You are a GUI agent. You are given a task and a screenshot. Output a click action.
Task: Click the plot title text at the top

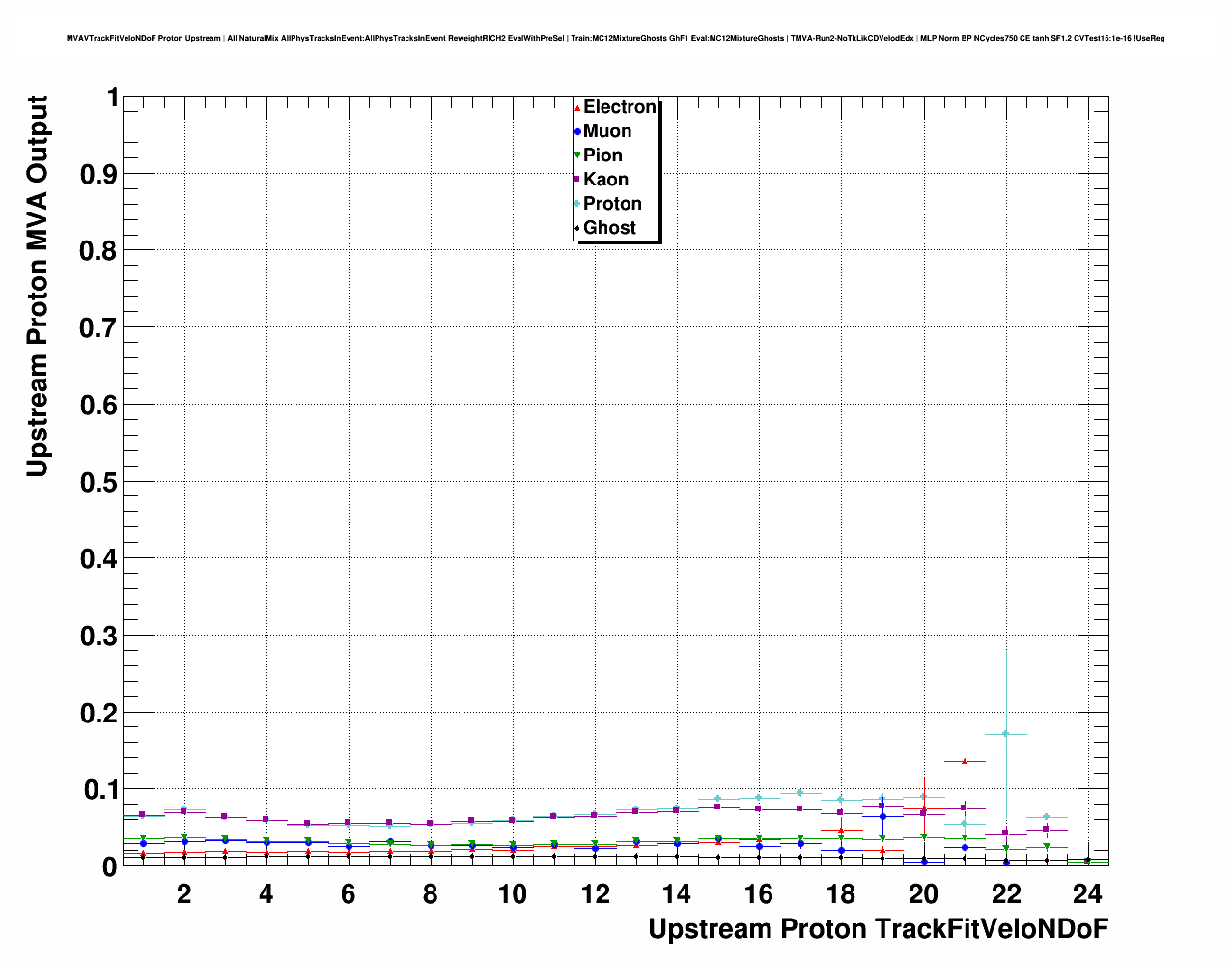(615, 38)
